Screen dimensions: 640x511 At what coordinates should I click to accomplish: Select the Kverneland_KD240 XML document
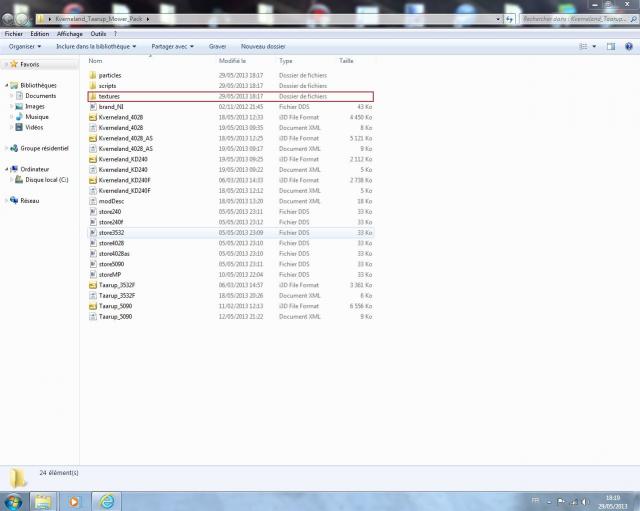231,169
